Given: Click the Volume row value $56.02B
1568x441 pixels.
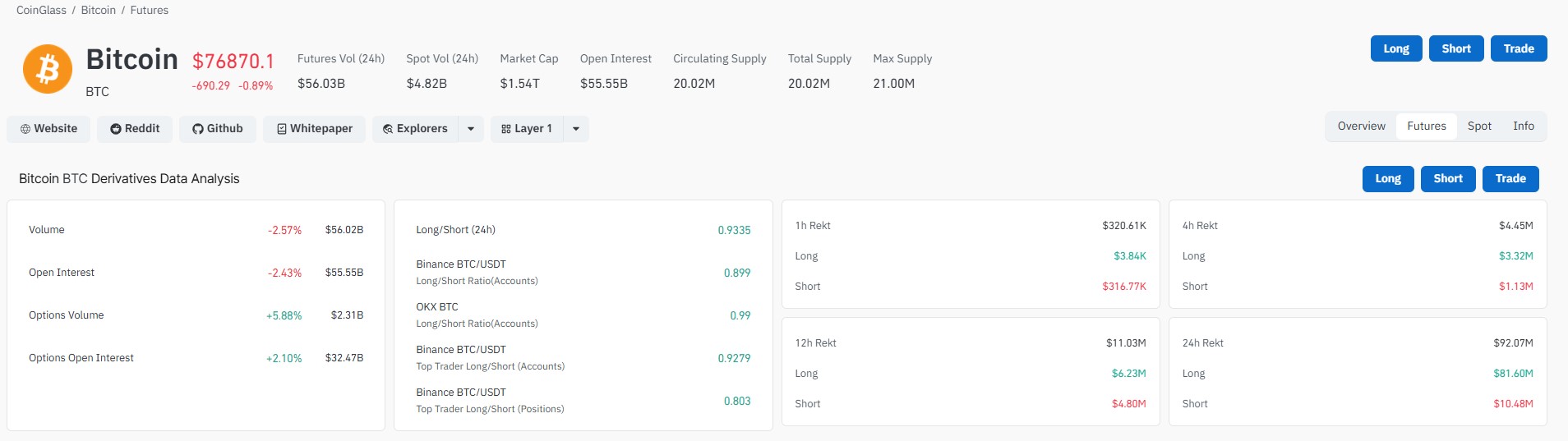Looking at the screenshot, I should (x=344, y=230).
